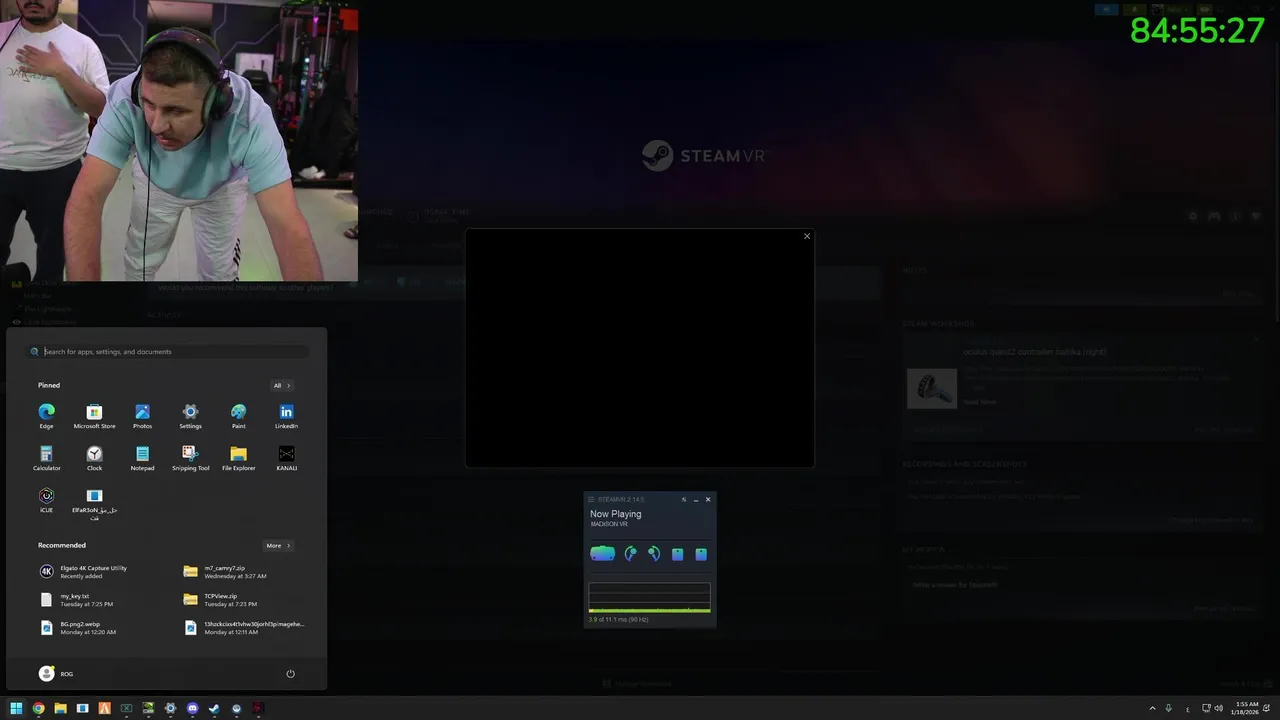Open Discord from the taskbar
Screen dimensions: 1280x720
(192, 708)
